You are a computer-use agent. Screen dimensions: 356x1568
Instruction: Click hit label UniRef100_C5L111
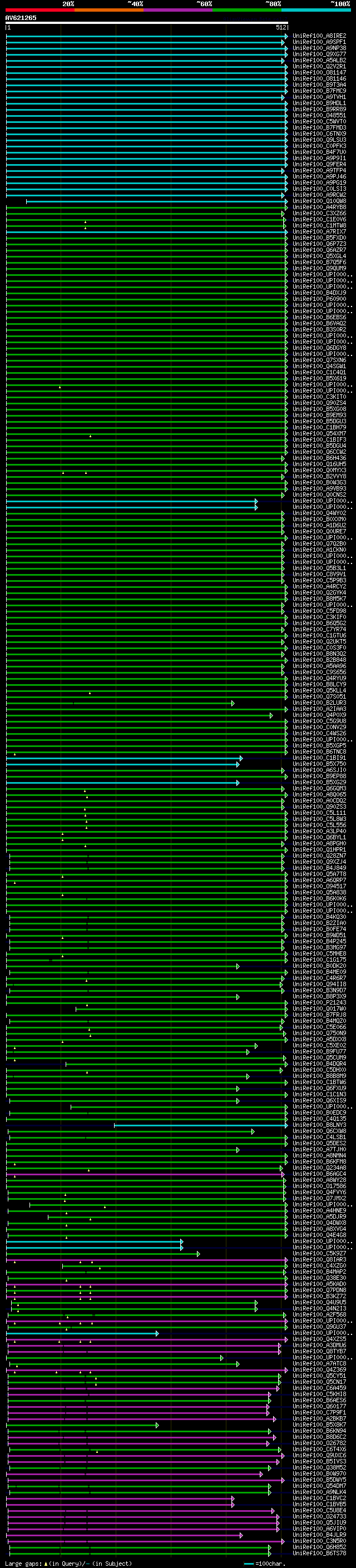click(319, 813)
